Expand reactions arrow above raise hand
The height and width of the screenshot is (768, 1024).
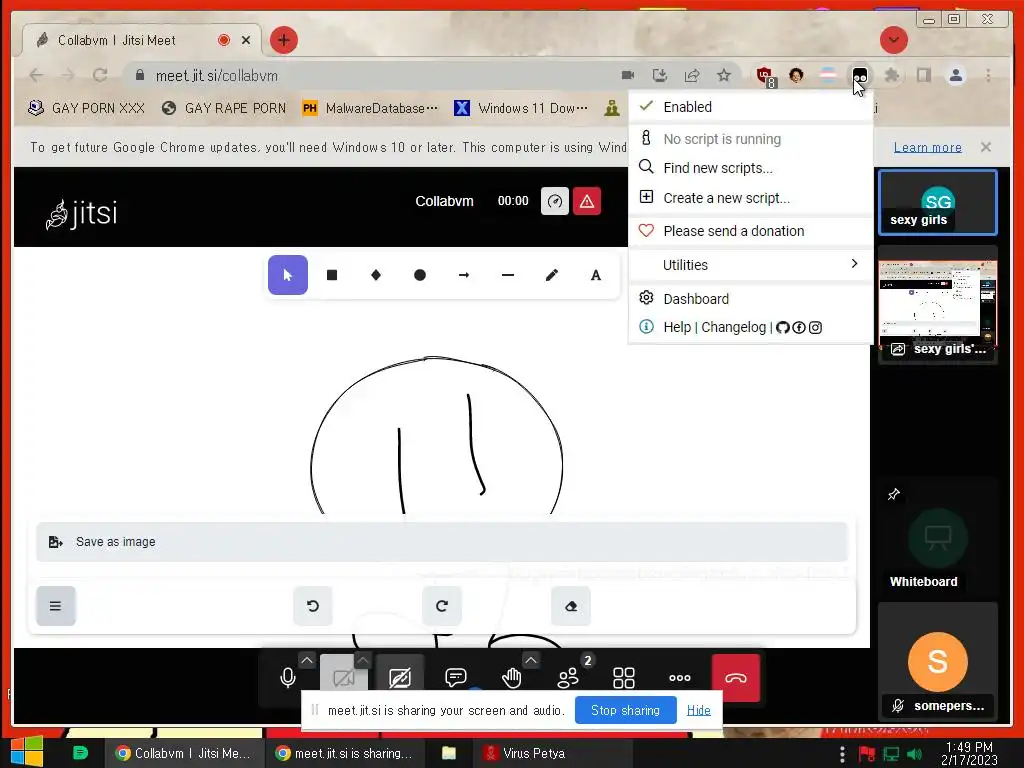pos(531,660)
